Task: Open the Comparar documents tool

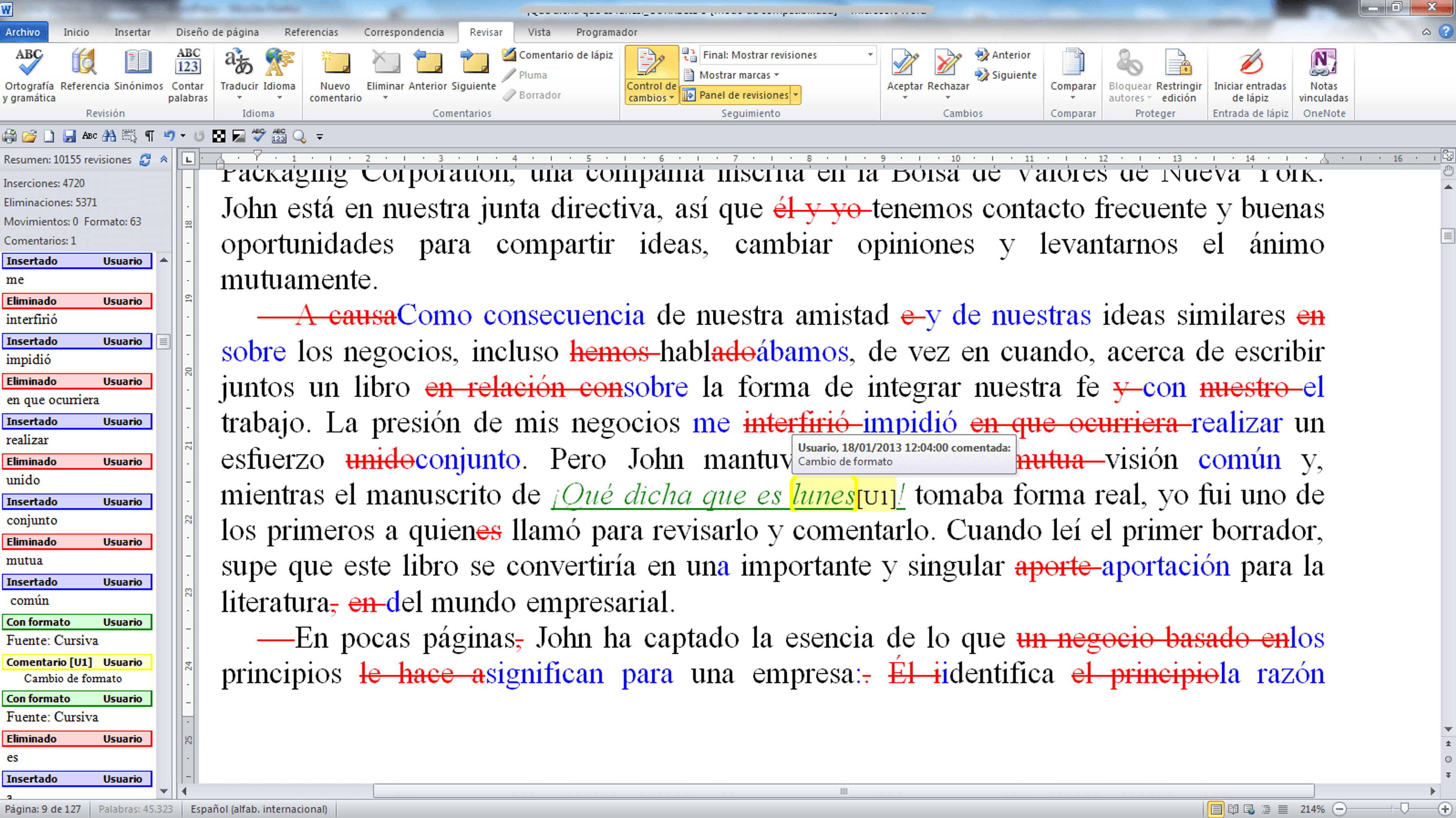Action: [1073, 76]
